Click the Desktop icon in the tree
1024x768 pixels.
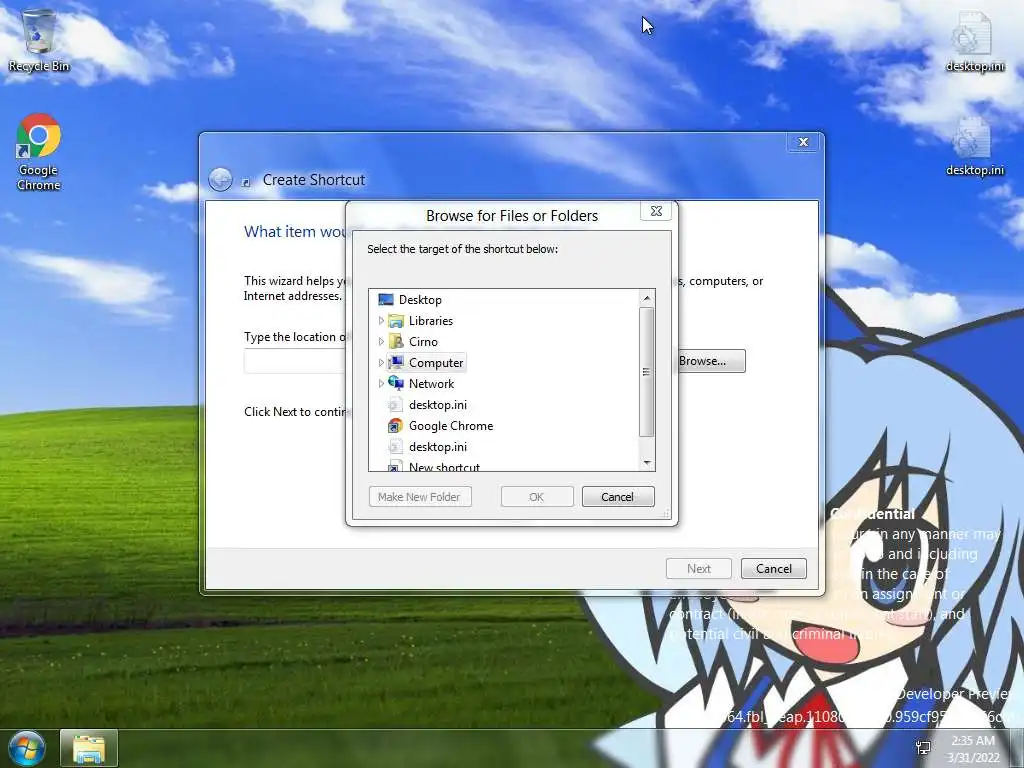coord(386,300)
